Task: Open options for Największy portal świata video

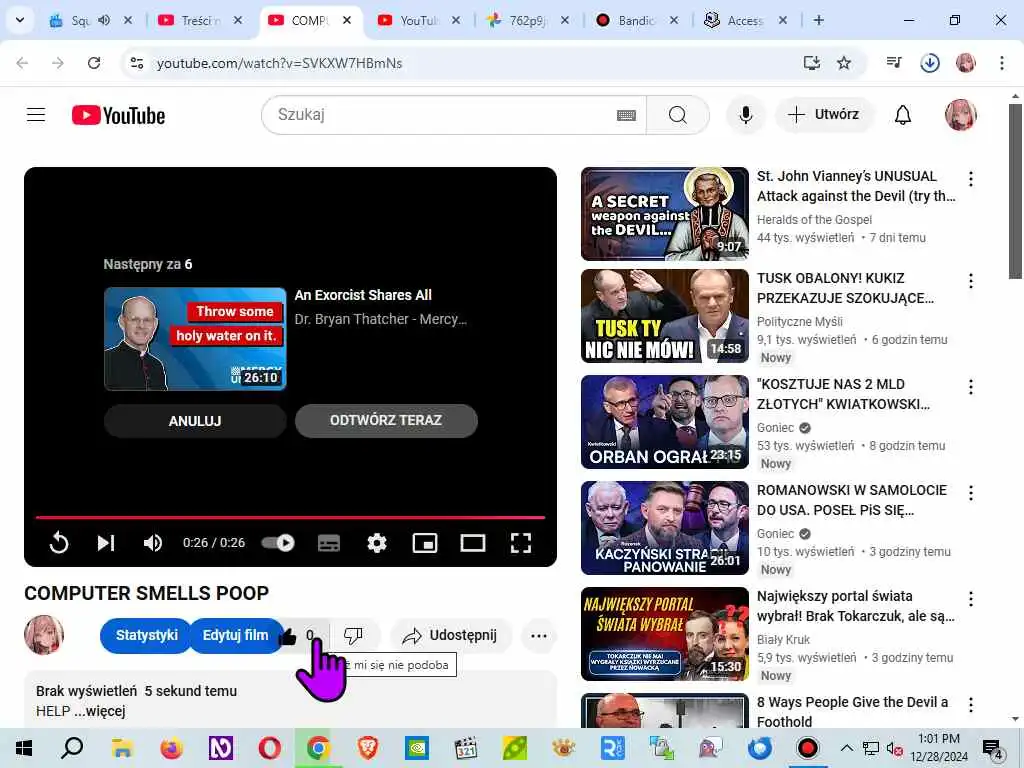Action: point(970,599)
